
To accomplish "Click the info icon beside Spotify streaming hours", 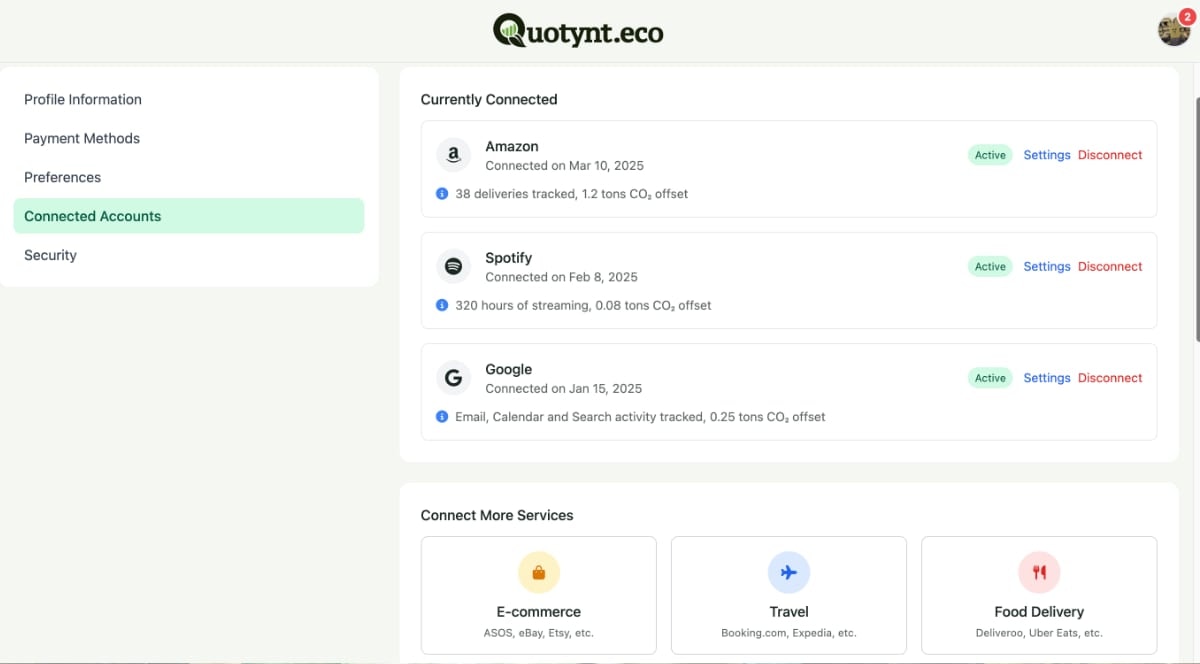I will tap(441, 305).
